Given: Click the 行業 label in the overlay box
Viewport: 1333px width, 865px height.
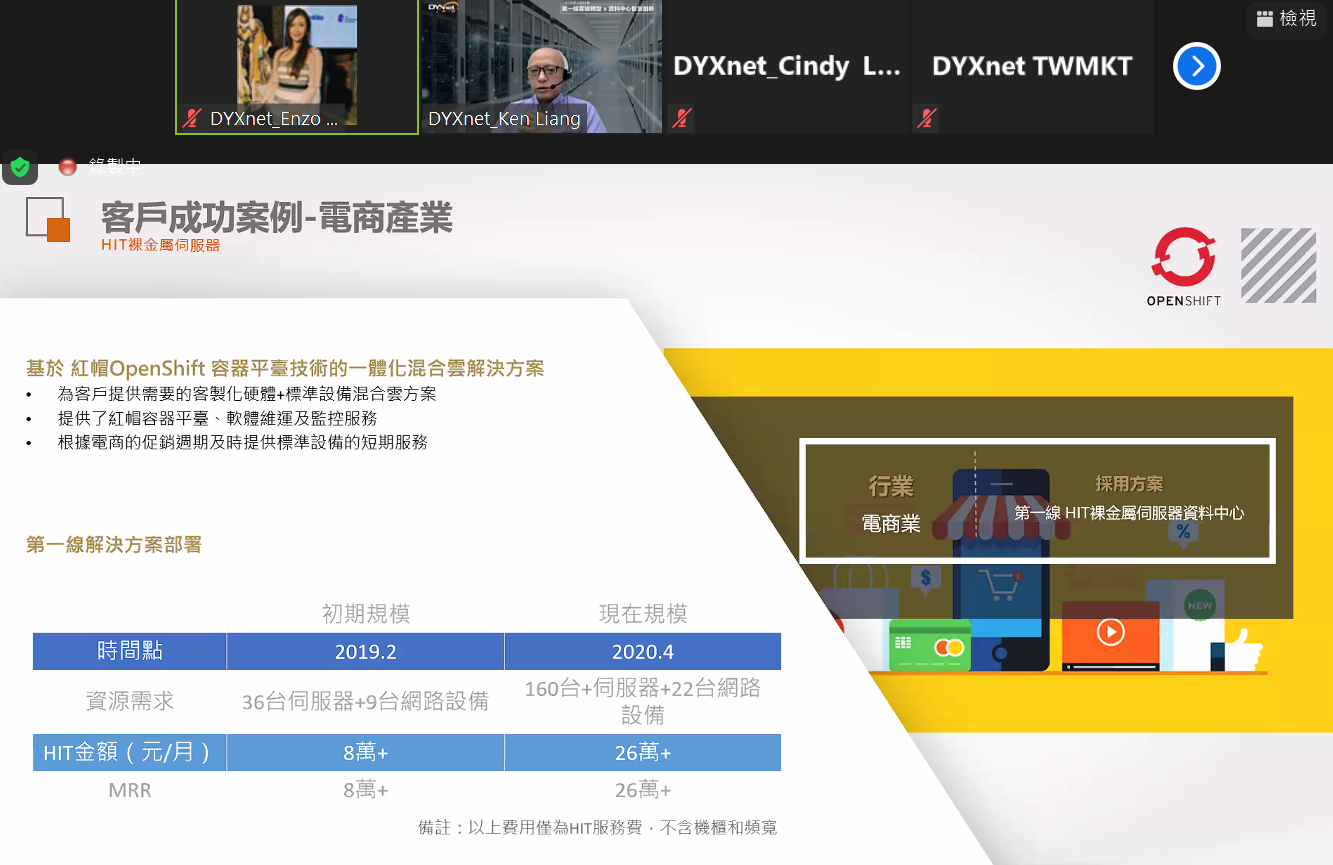Looking at the screenshot, I should (890, 487).
